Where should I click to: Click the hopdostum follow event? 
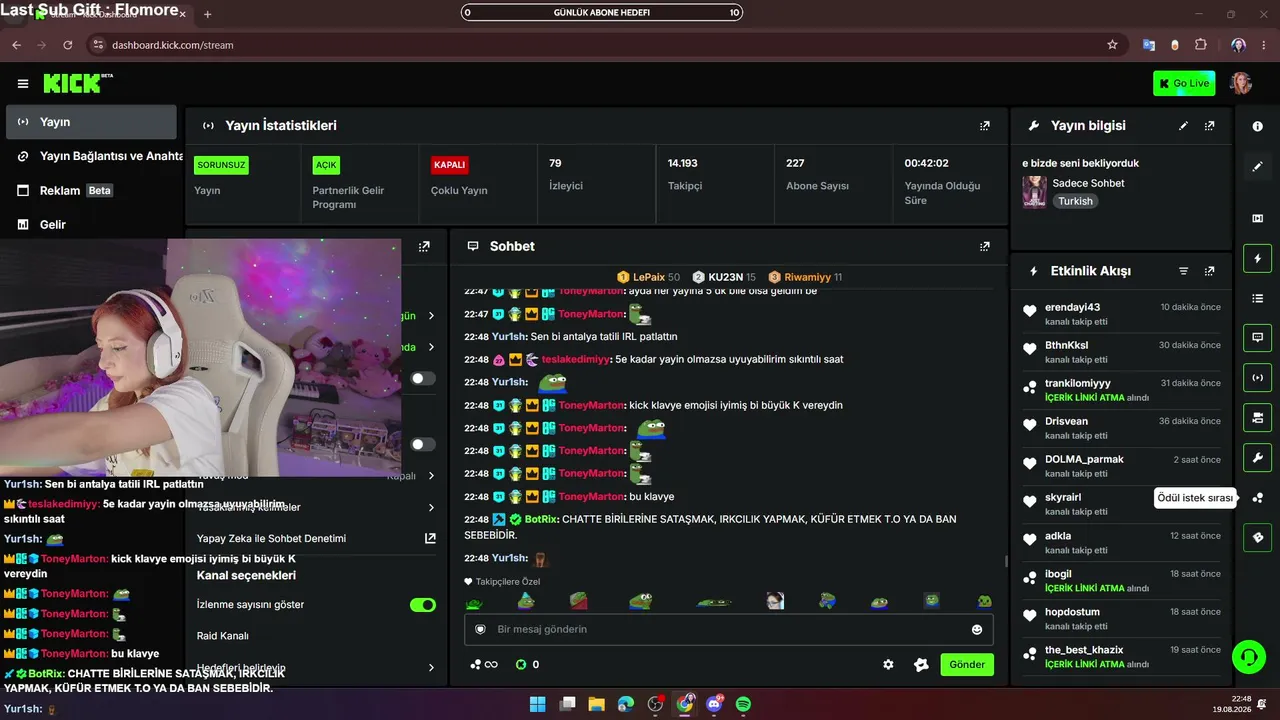point(1122,618)
